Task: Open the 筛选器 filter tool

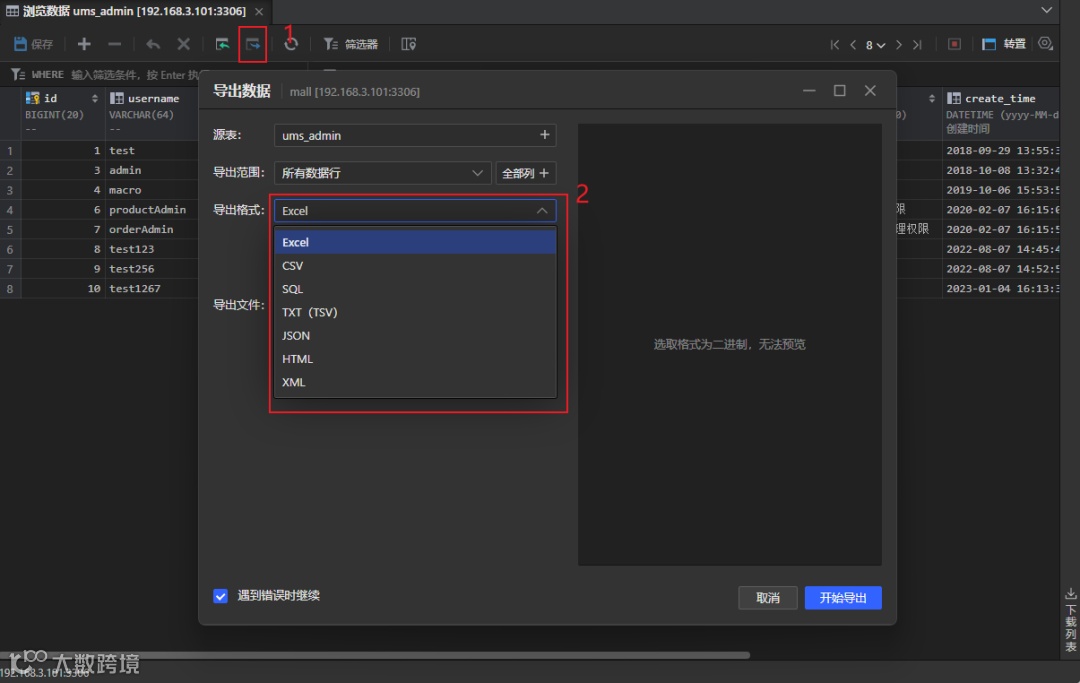Action: point(351,44)
